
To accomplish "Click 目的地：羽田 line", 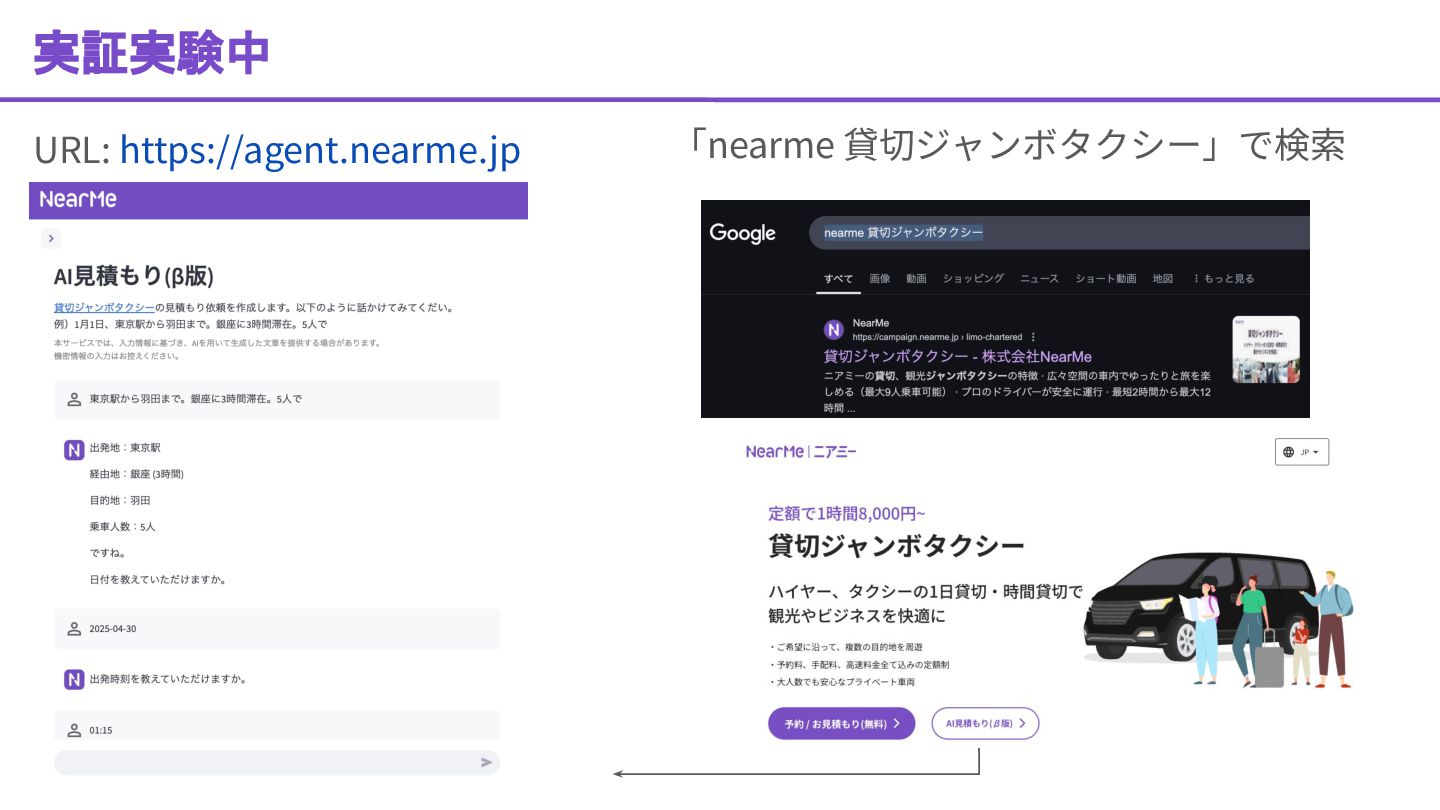I will 120,500.
